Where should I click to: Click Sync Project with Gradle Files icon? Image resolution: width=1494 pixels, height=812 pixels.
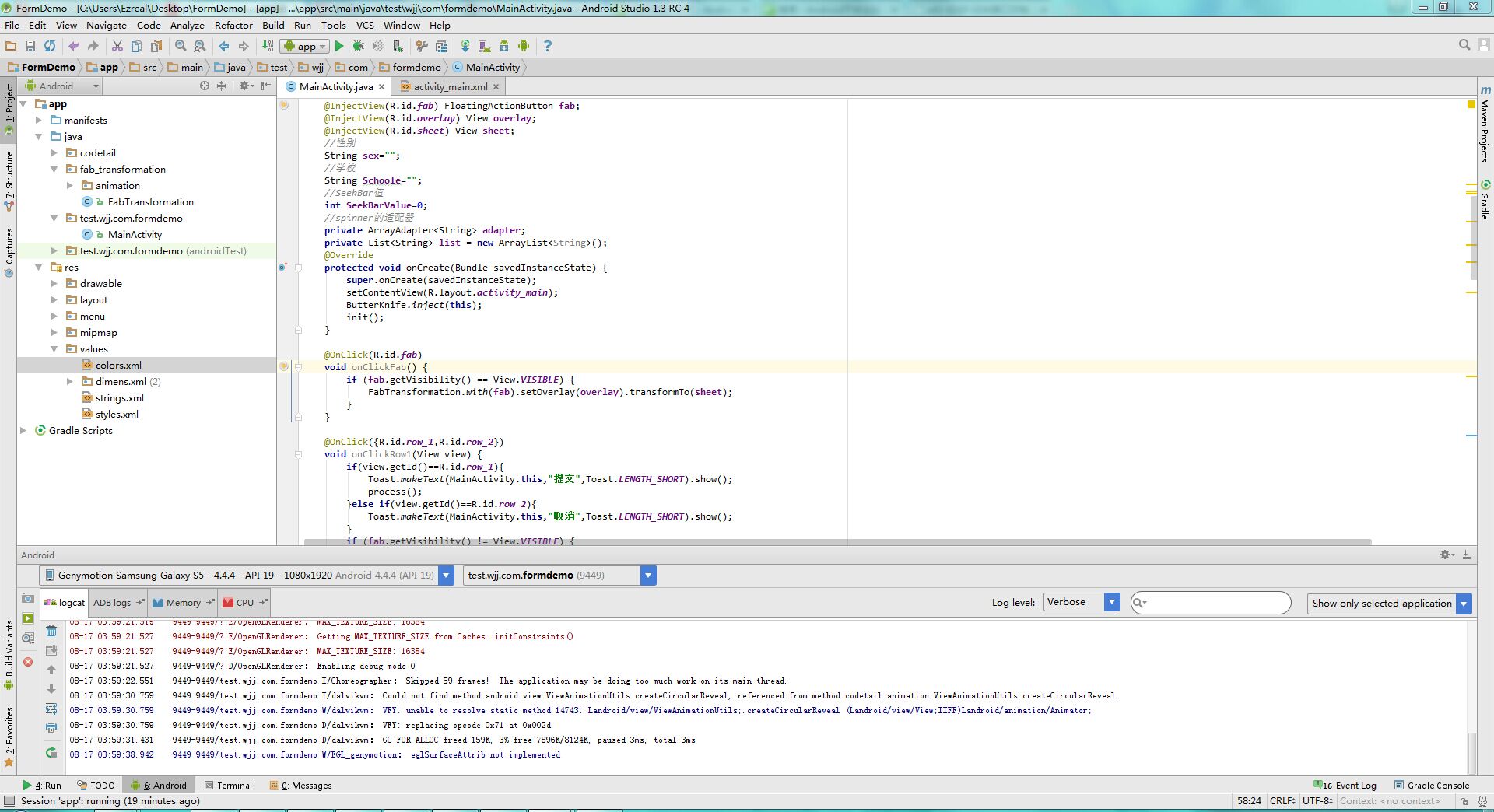(465, 46)
